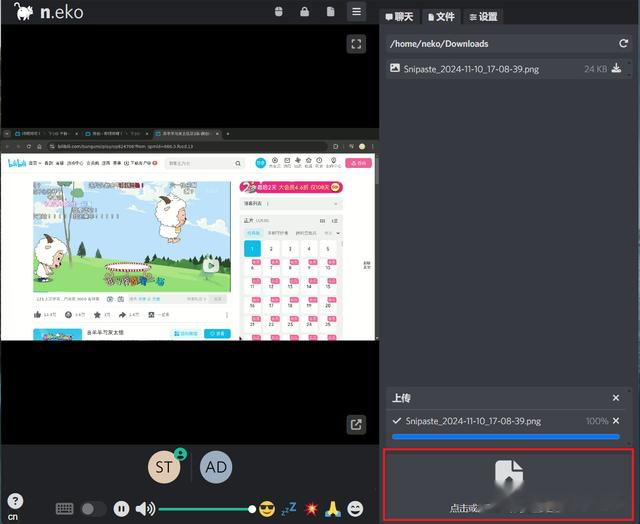Close the active third tab in the remote browser
Image resolution: width=640 pixels, height=524 pixels.
click(x=217, y=133)
